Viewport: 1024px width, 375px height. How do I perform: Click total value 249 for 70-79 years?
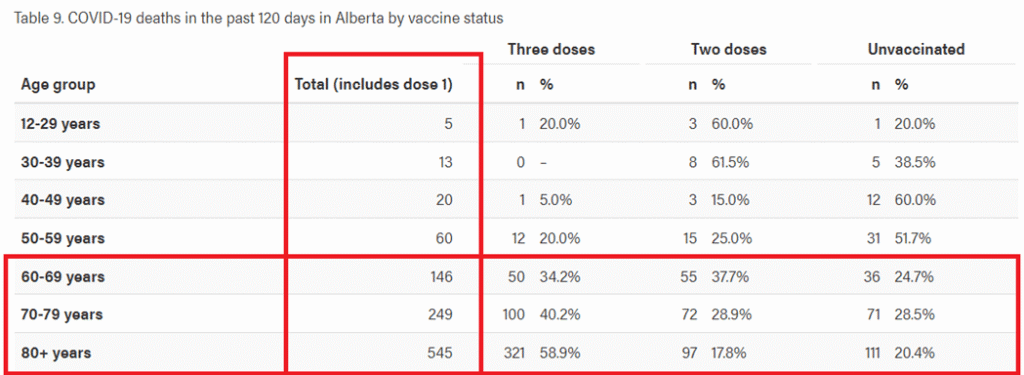click(x=439, y=315)
